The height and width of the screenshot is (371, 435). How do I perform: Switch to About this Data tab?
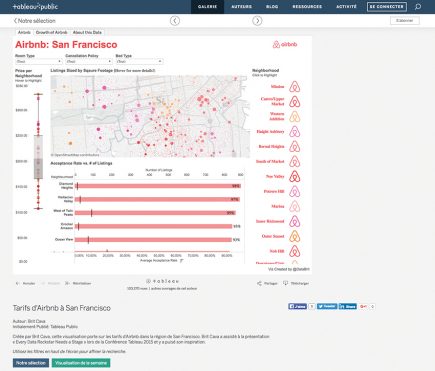tap(87, 32)
